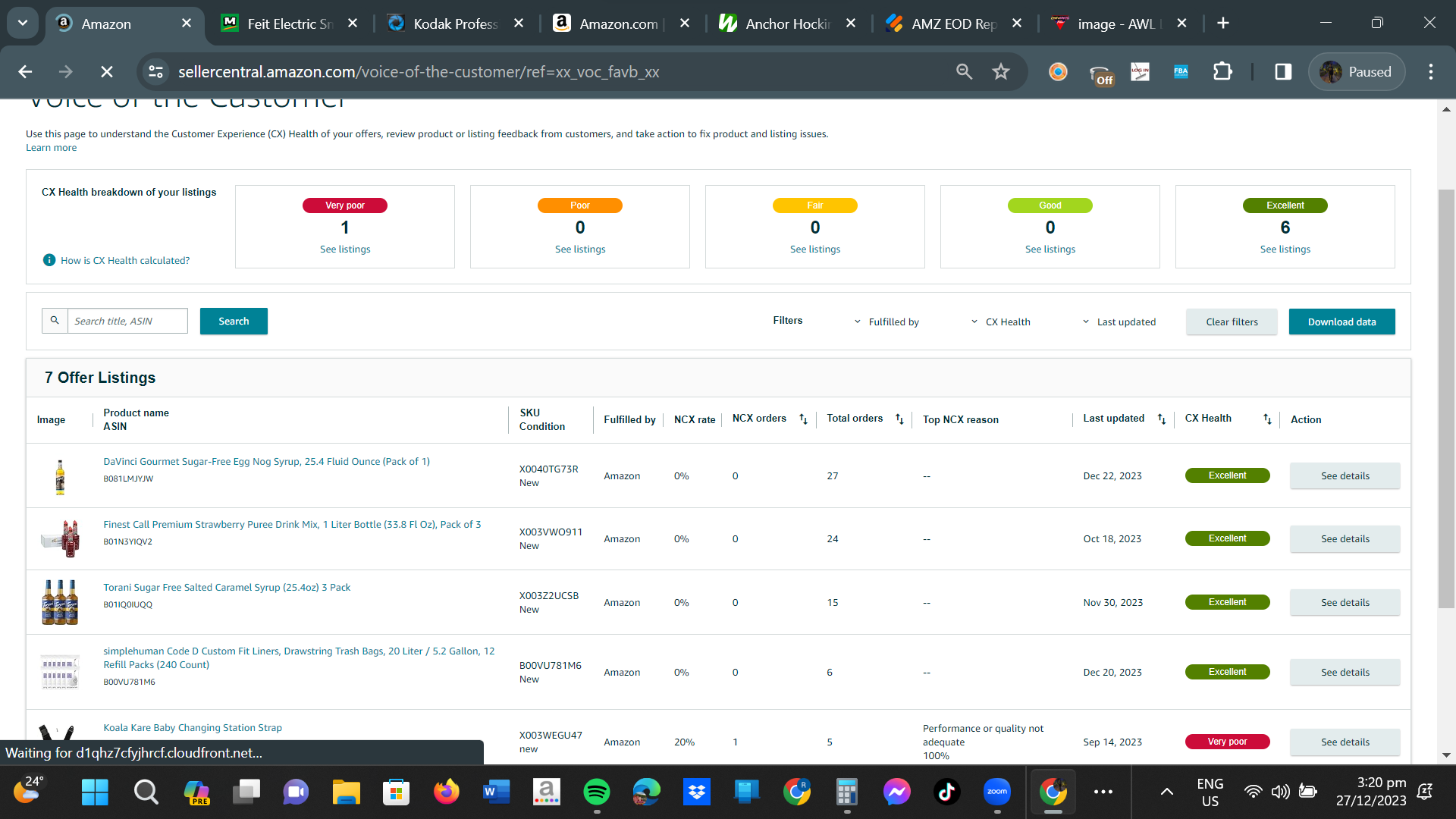See details for DaVinci Egg Nog Syrup
Image resolution: width=1456 pixels, height=819 pixels.
[1345, 476]
